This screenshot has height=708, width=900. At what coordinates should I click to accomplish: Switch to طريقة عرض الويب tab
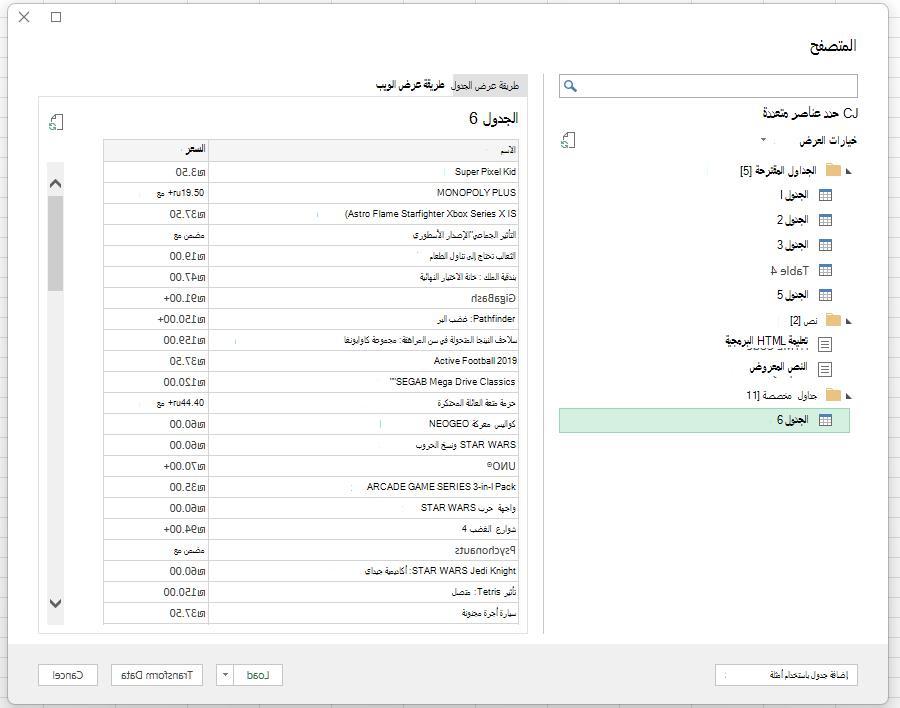(x=410, y=85)
